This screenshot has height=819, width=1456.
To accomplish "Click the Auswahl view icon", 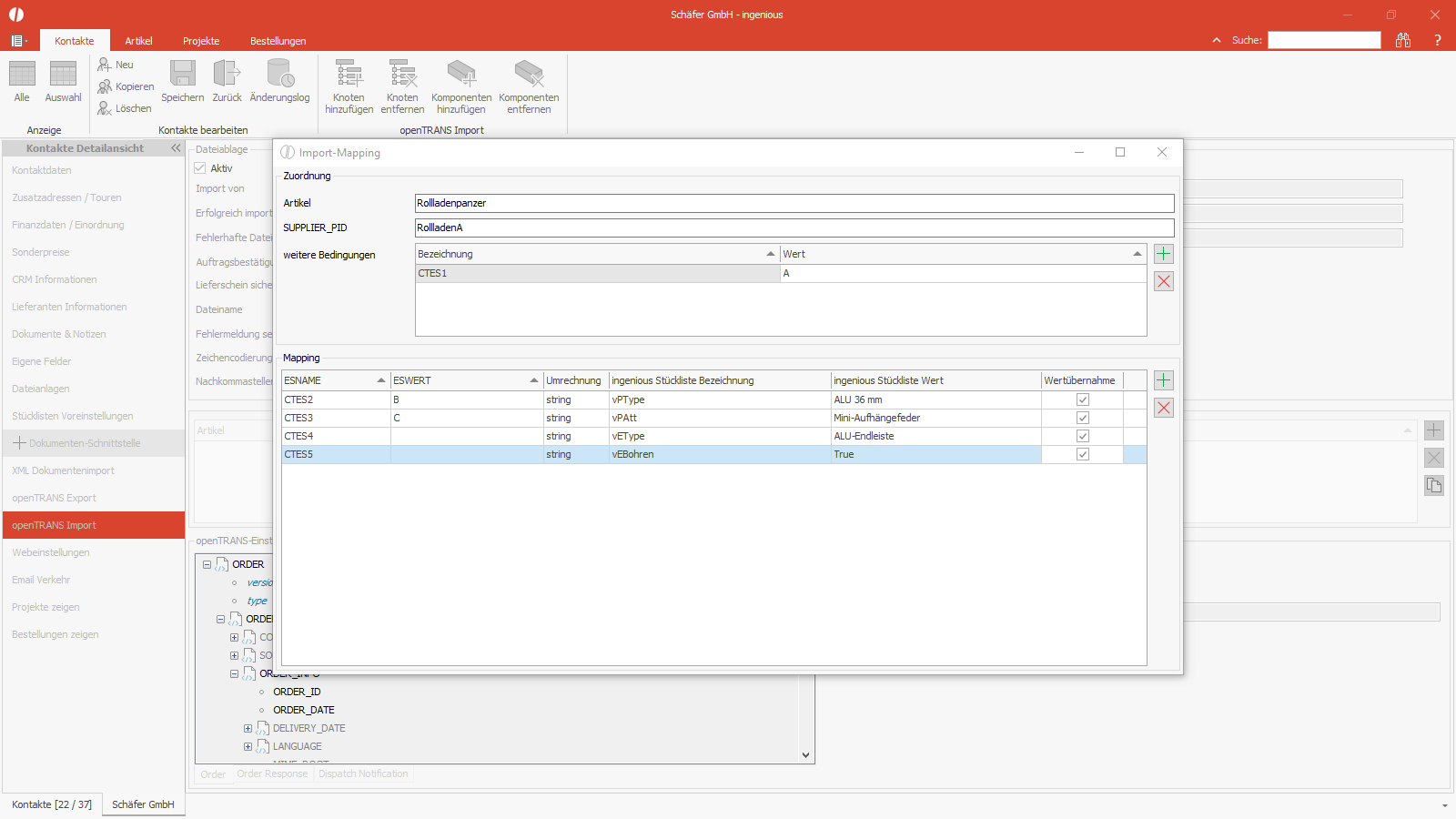I will [63, 82].
